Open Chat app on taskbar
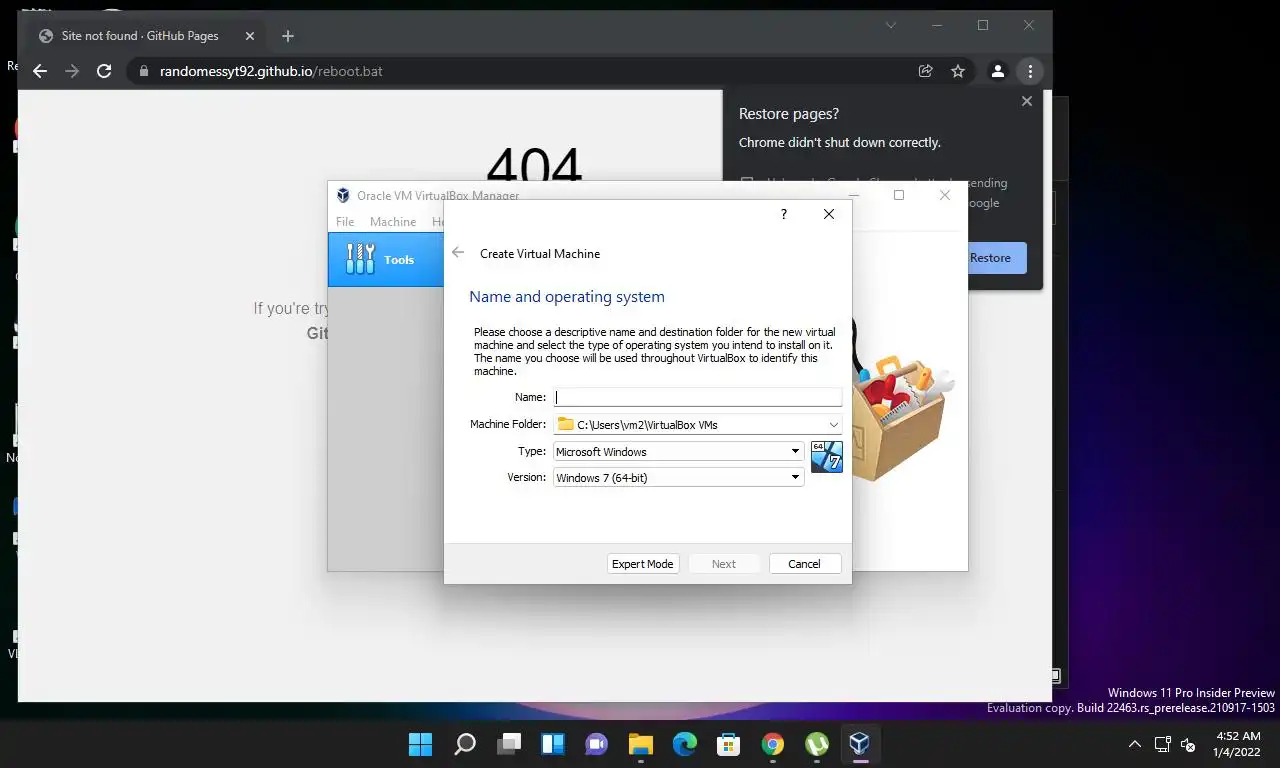Viewport: 1280px width, 768px height. pyautogui.click(x=597, y=744)
